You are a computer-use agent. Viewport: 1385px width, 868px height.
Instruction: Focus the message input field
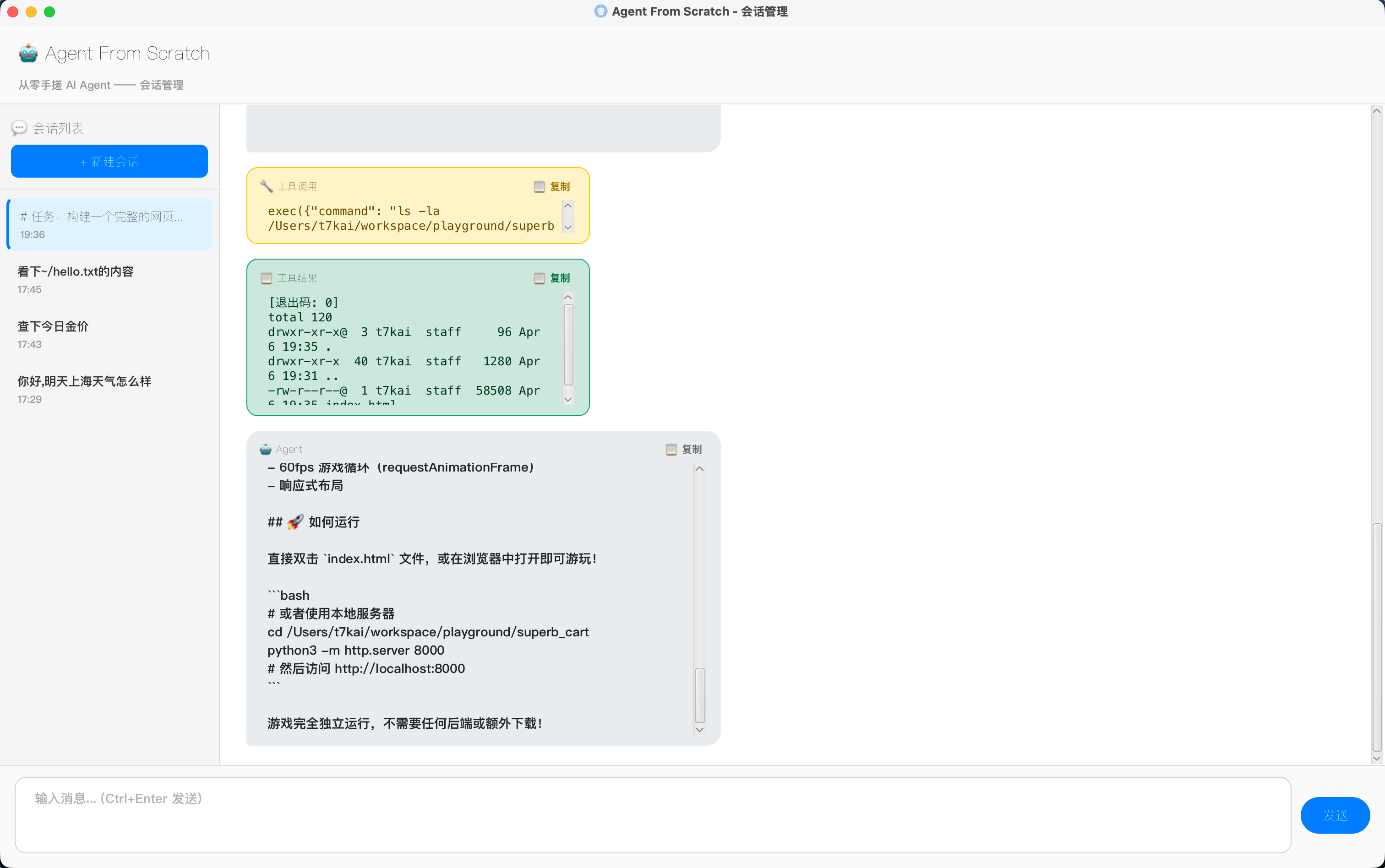tap(652, 814)
